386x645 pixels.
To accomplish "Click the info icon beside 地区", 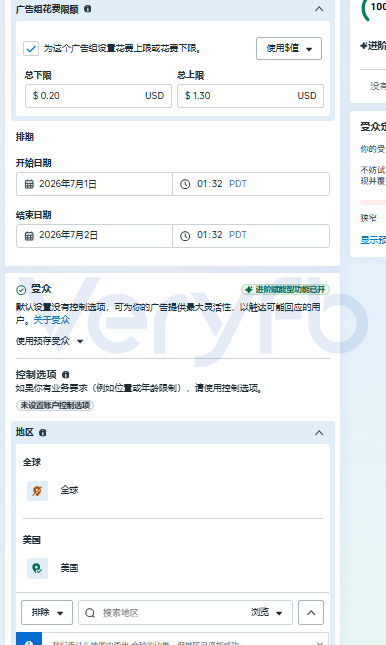I will [x=42, y=433].
